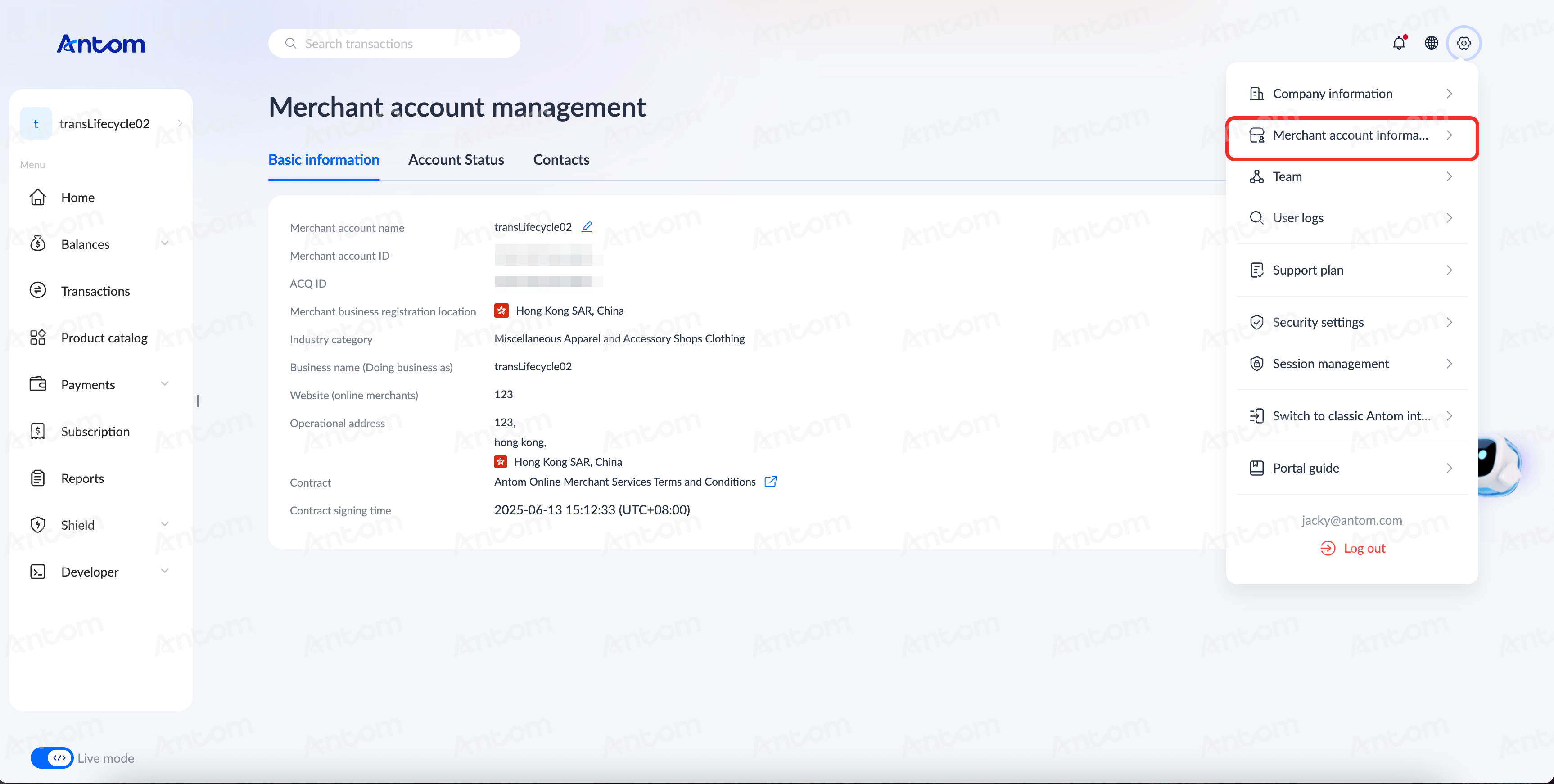Click the Company information building icon

click(x=1256, y=94)
